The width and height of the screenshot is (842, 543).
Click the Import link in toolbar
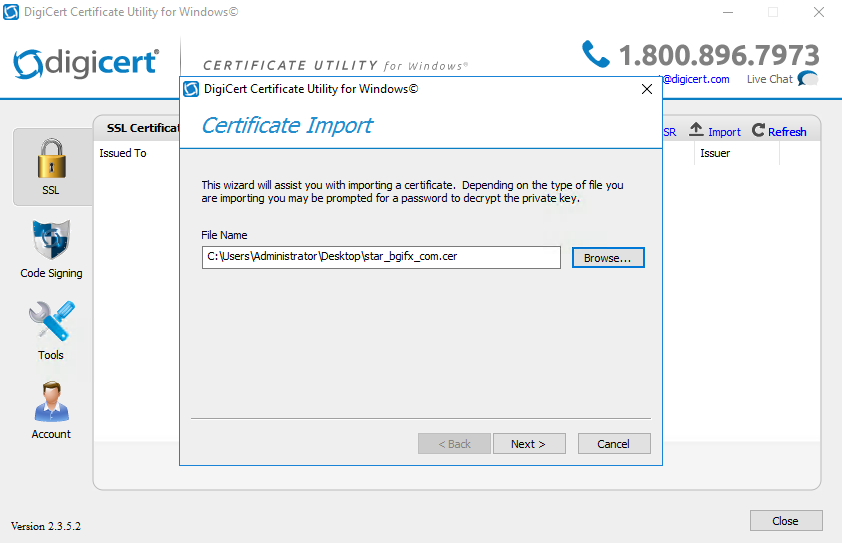[724, 132]
